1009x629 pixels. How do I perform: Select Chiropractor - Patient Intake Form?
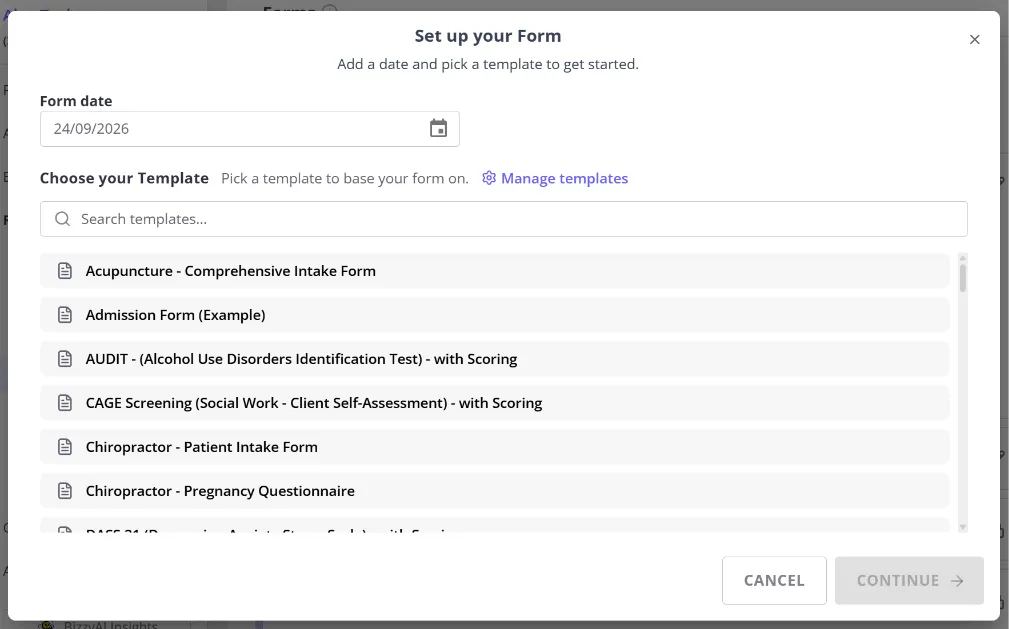495,447
